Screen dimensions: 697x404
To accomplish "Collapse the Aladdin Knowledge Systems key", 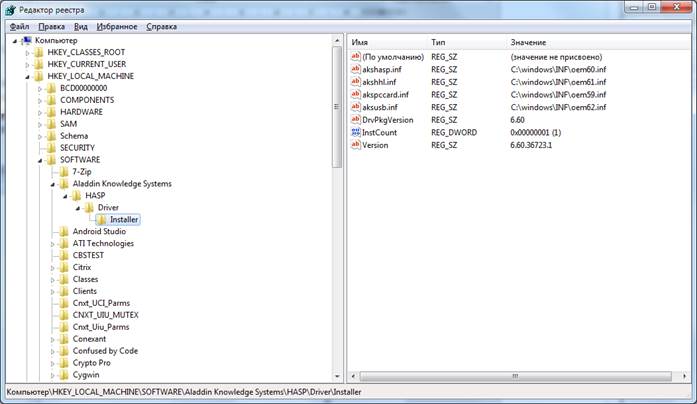I will tap(51, 184).
